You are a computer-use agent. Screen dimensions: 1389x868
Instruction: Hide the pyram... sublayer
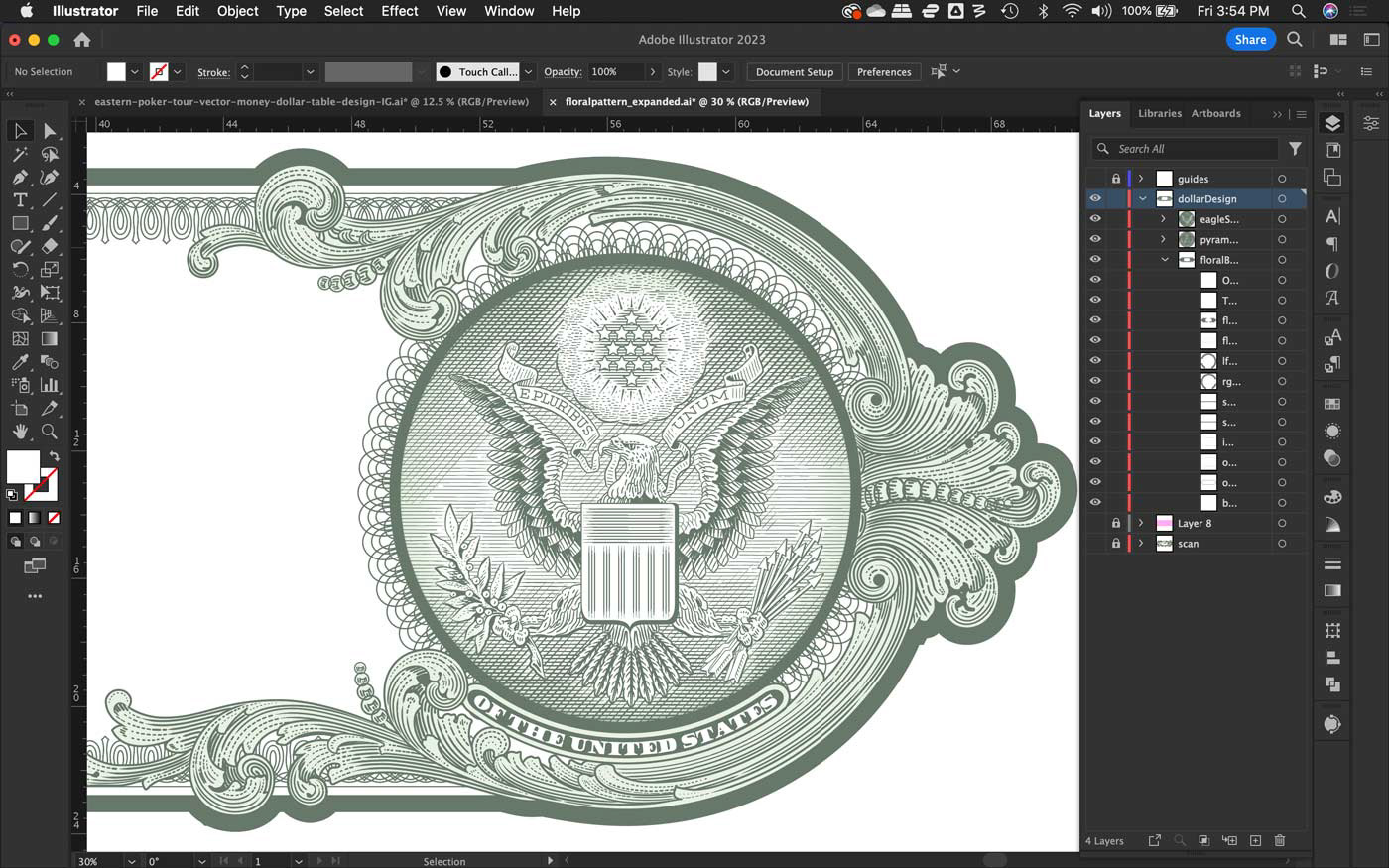(x=1095, y=239)
